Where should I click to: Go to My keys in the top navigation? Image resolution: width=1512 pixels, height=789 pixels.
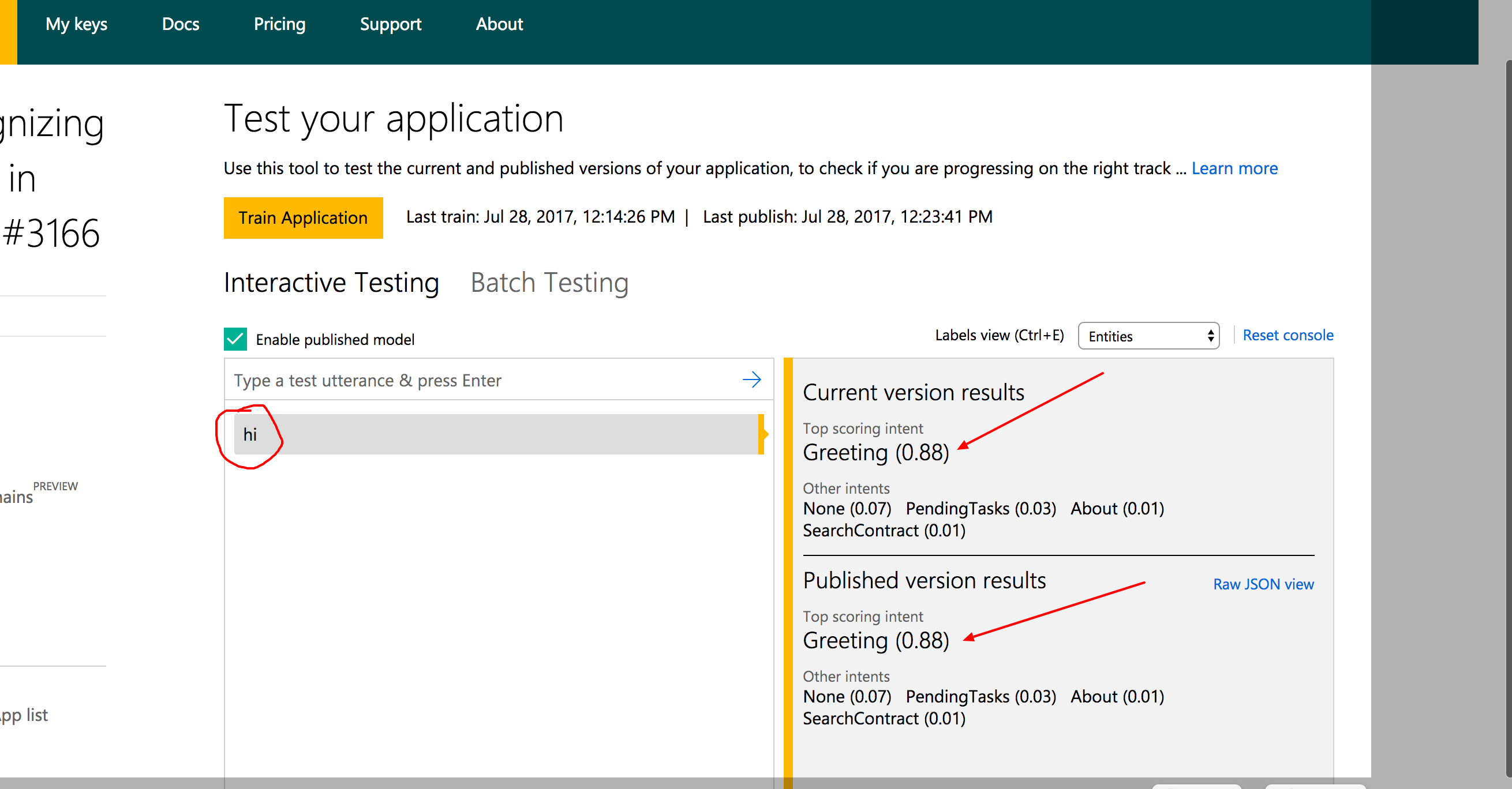(x=76, y=24)
